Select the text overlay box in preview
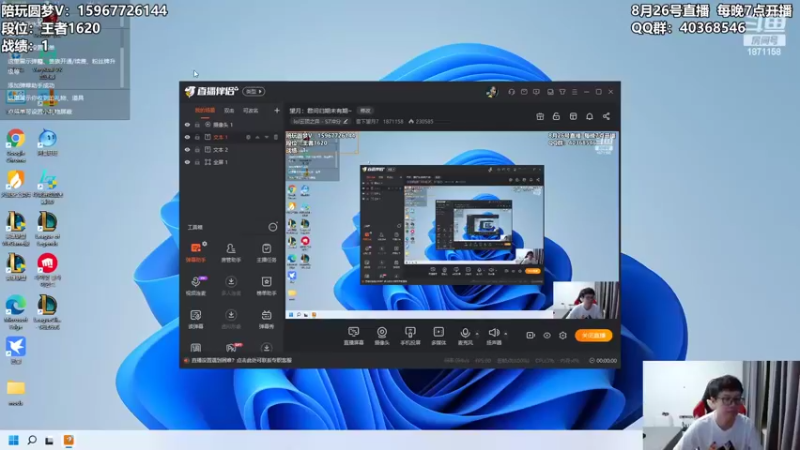800x450 pixels. tap(321, 143)
